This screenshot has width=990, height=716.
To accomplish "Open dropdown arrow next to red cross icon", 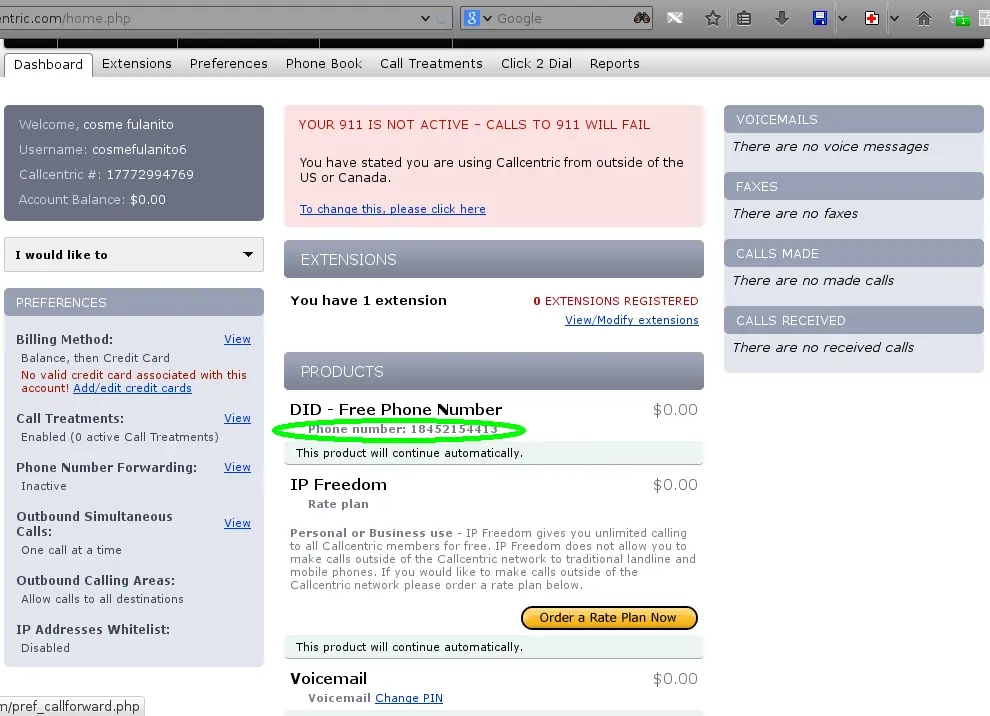I will pyautogui.click(x=894, y=18).
